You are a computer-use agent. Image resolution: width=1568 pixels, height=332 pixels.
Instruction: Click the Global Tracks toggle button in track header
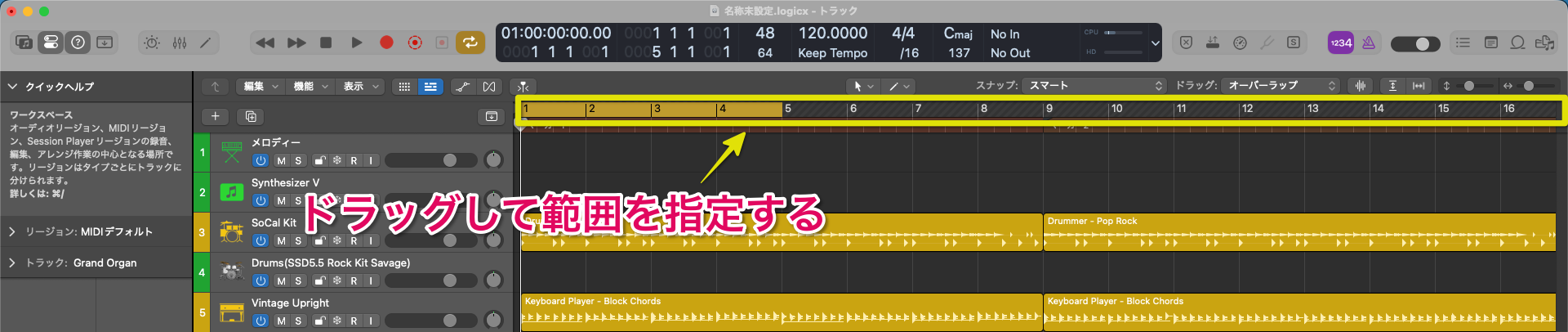click(491, 116)
